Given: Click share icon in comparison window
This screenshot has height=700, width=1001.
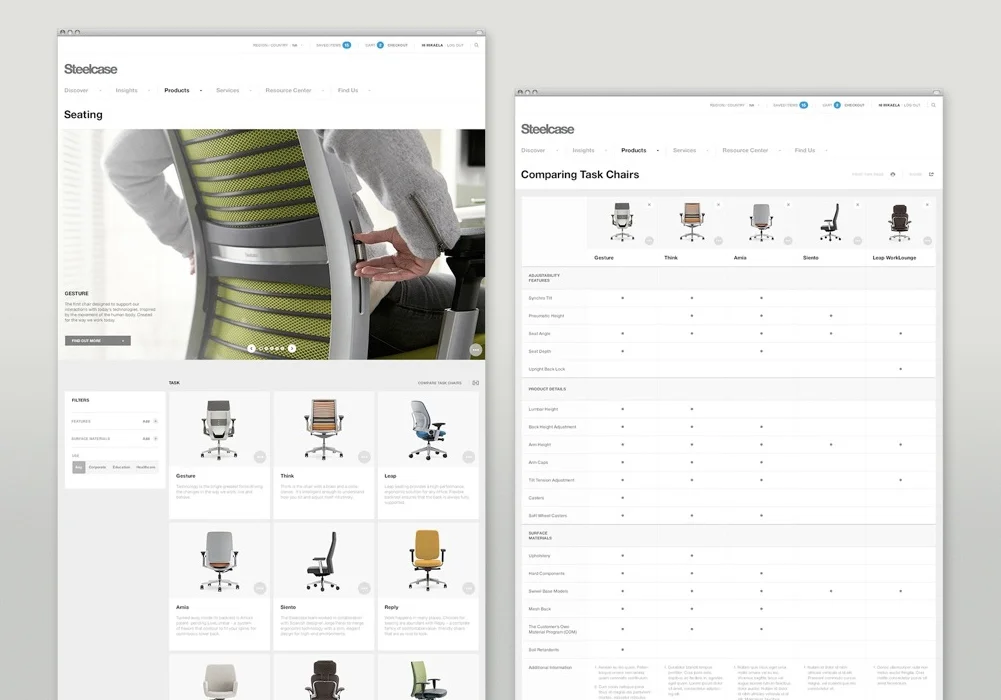Looking at the screenshot, I should pyautogui.click(x=931, y=174).
